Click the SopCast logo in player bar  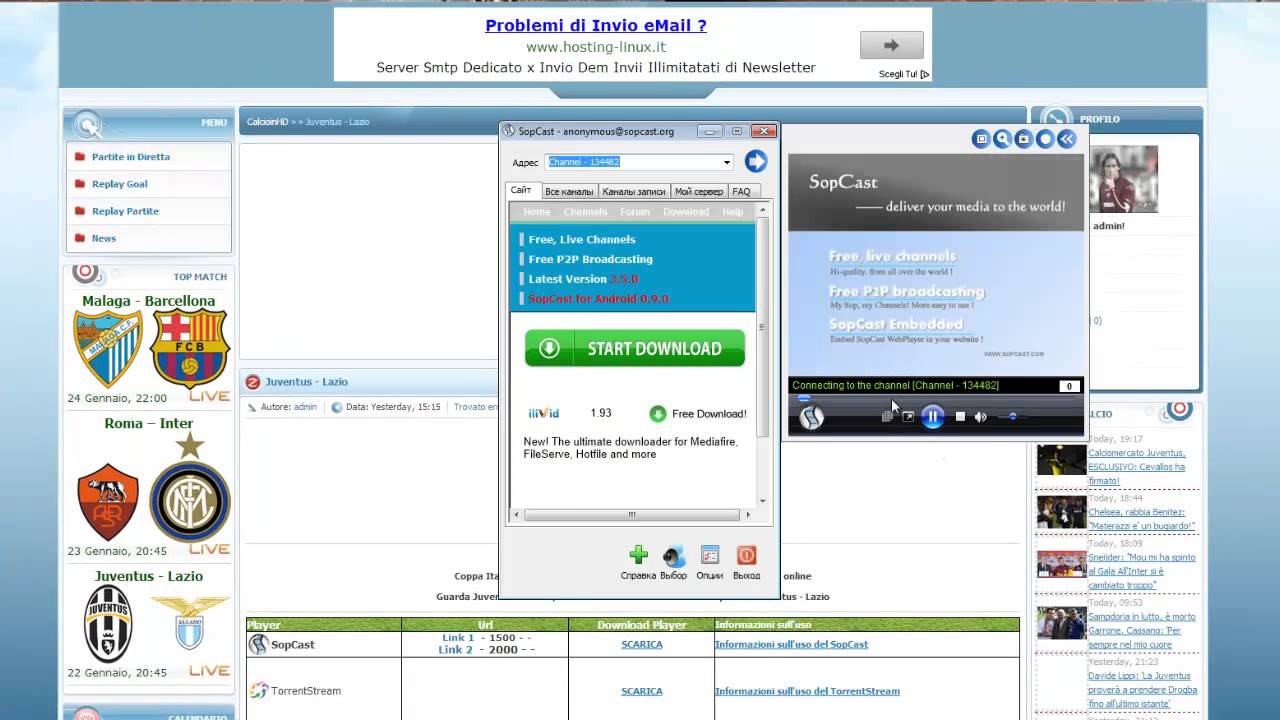click(x=811, y=417)
